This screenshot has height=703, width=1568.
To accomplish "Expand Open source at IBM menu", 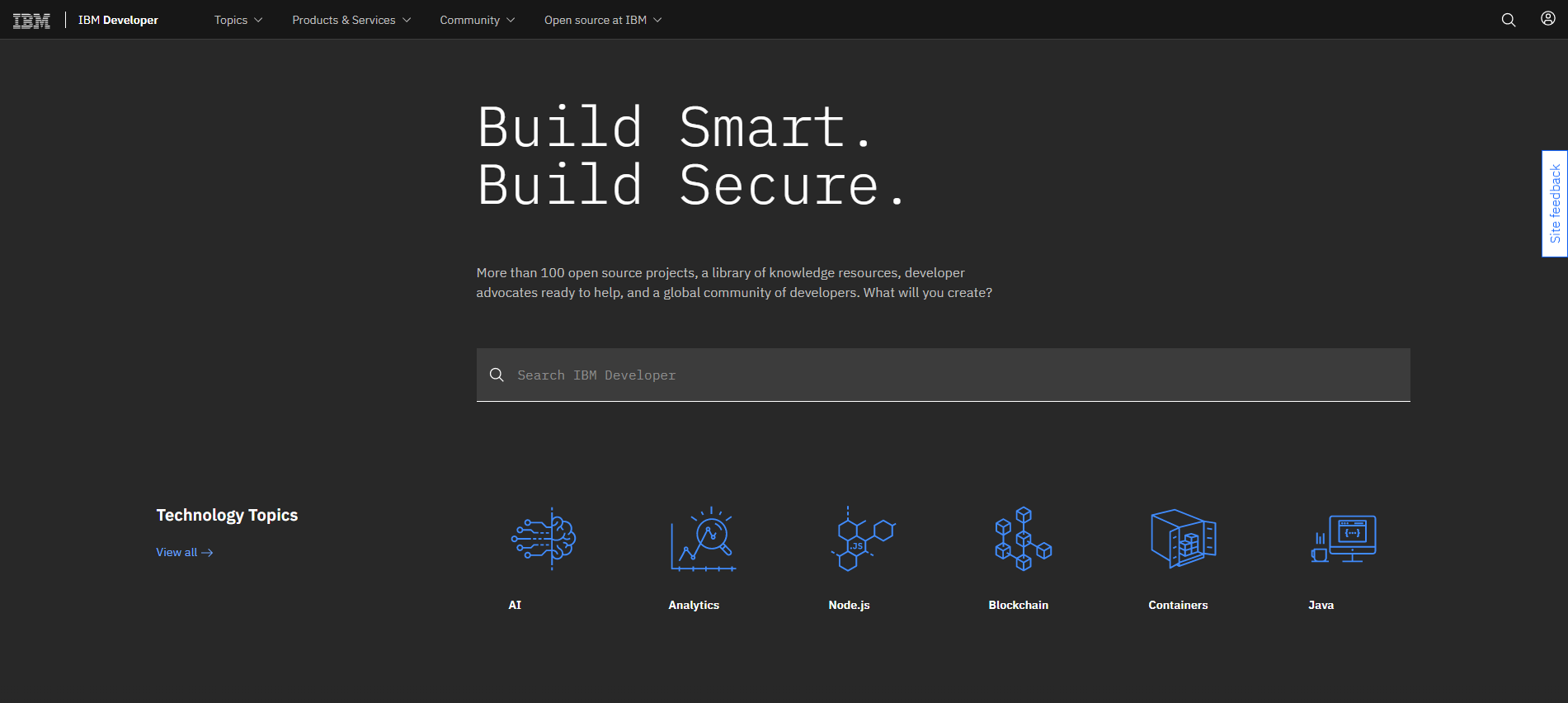I will [x=602, y=20].
